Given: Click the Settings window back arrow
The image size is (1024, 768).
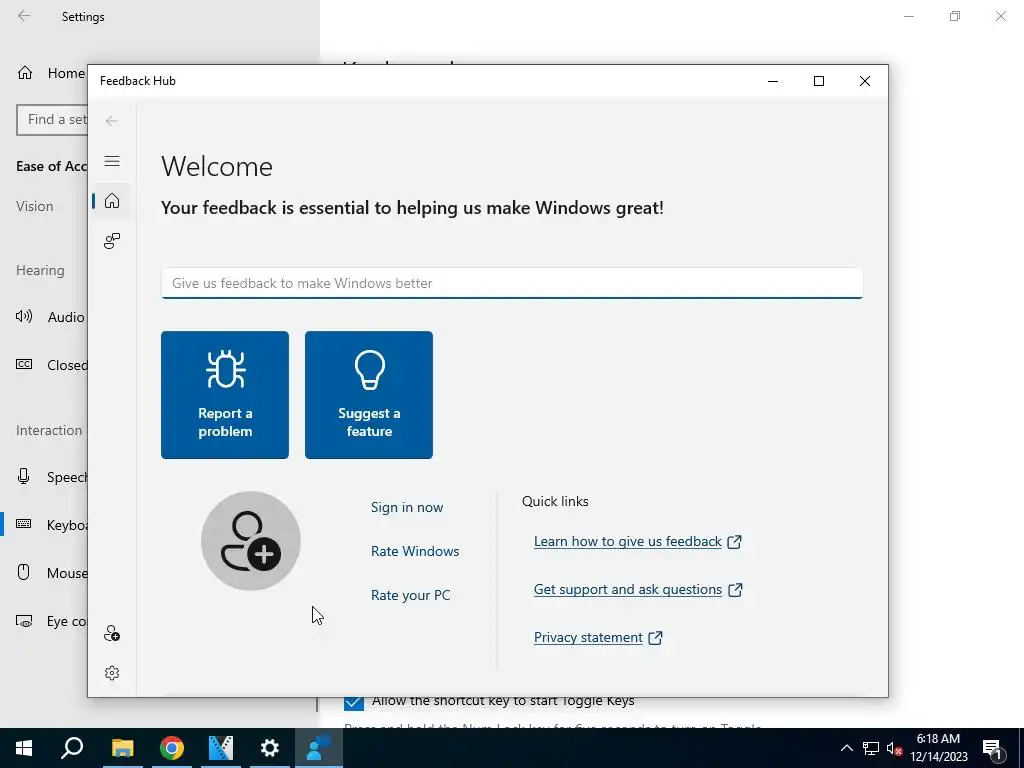Looking at the screenshot, I should pyautogui.click(x=24, y=16).
